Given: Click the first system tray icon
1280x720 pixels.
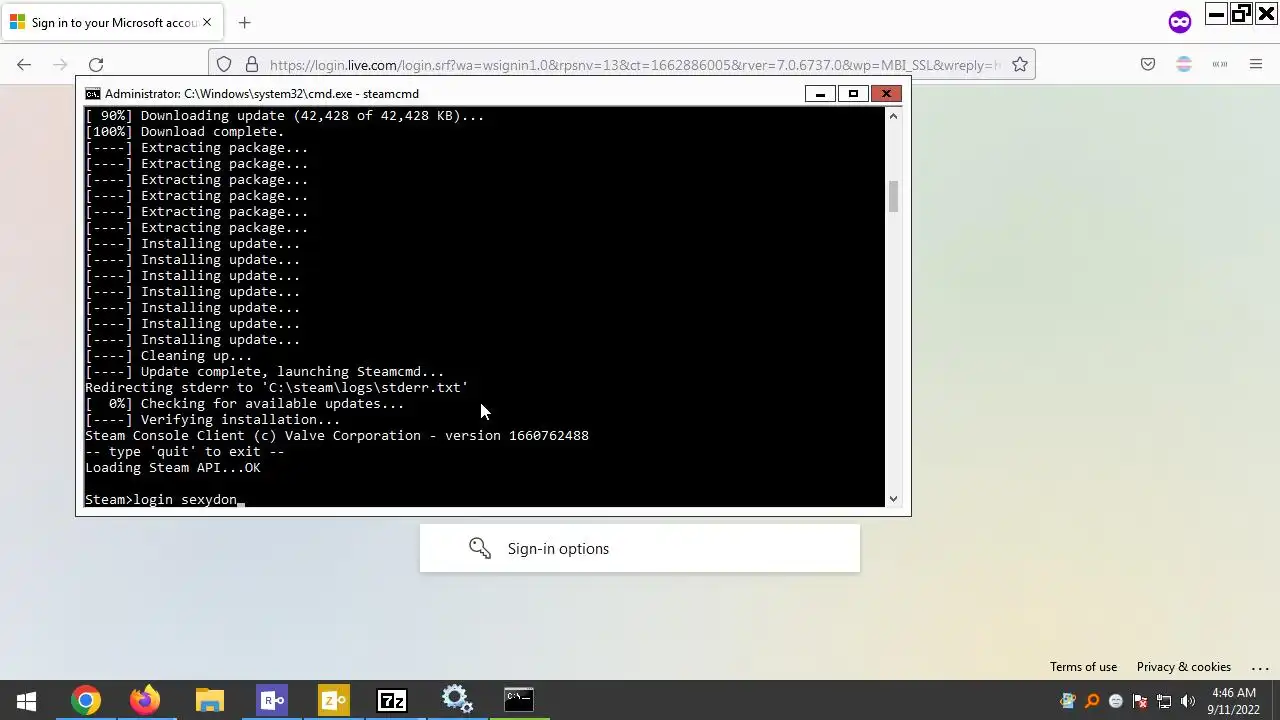Looking at the screenshot, I should click(1068, 701).
